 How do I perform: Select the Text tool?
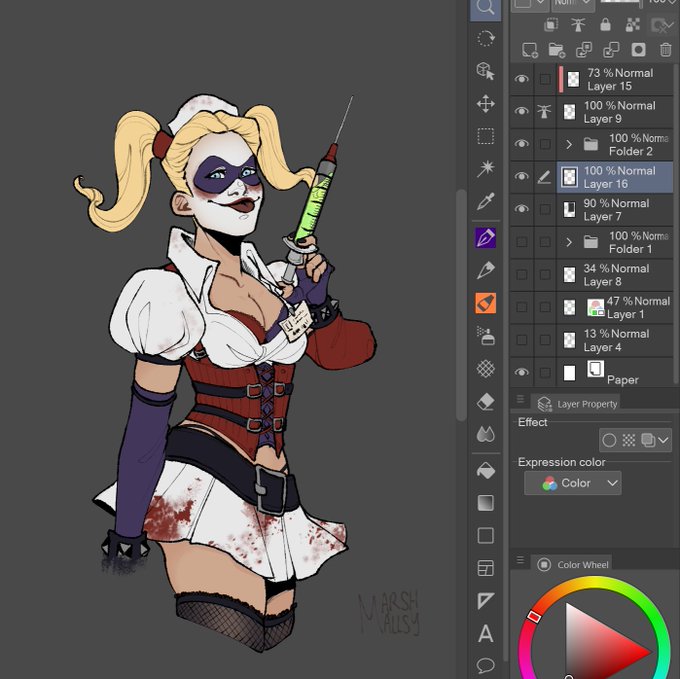485,633
